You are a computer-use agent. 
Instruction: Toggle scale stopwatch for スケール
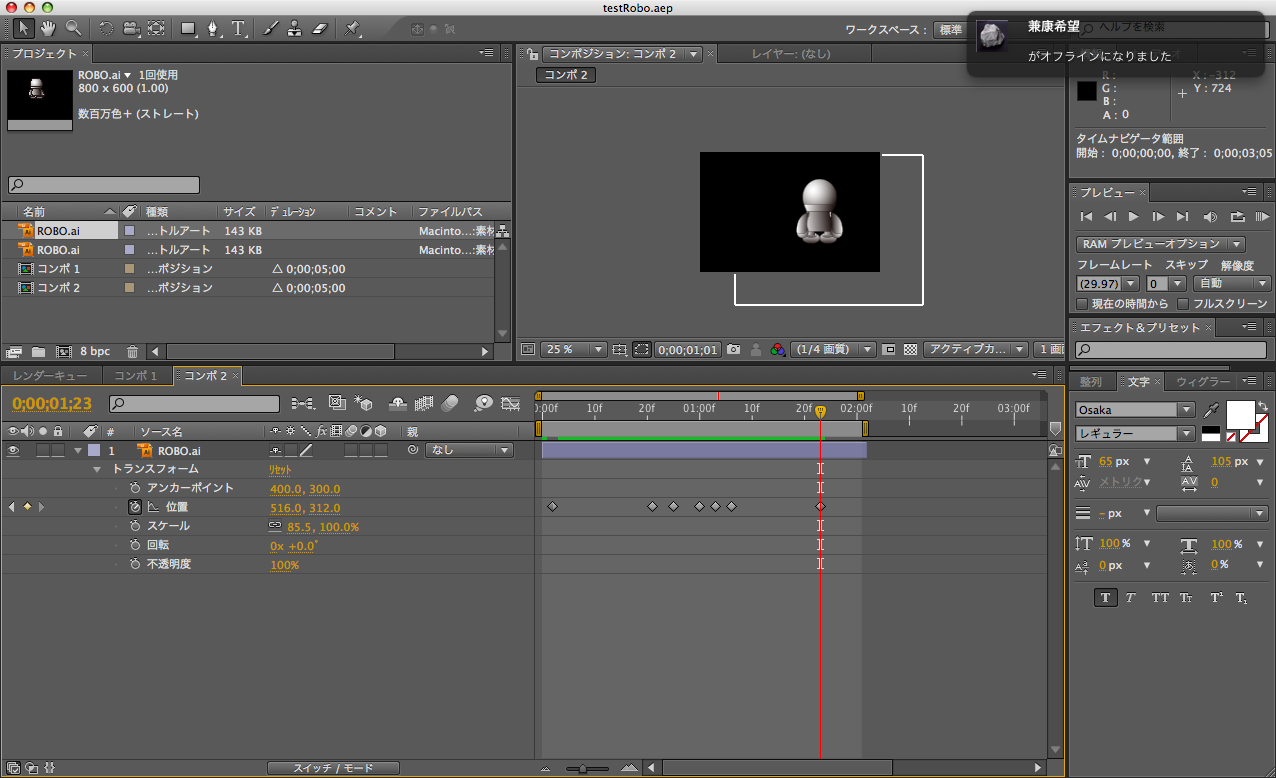click(135, 526)
